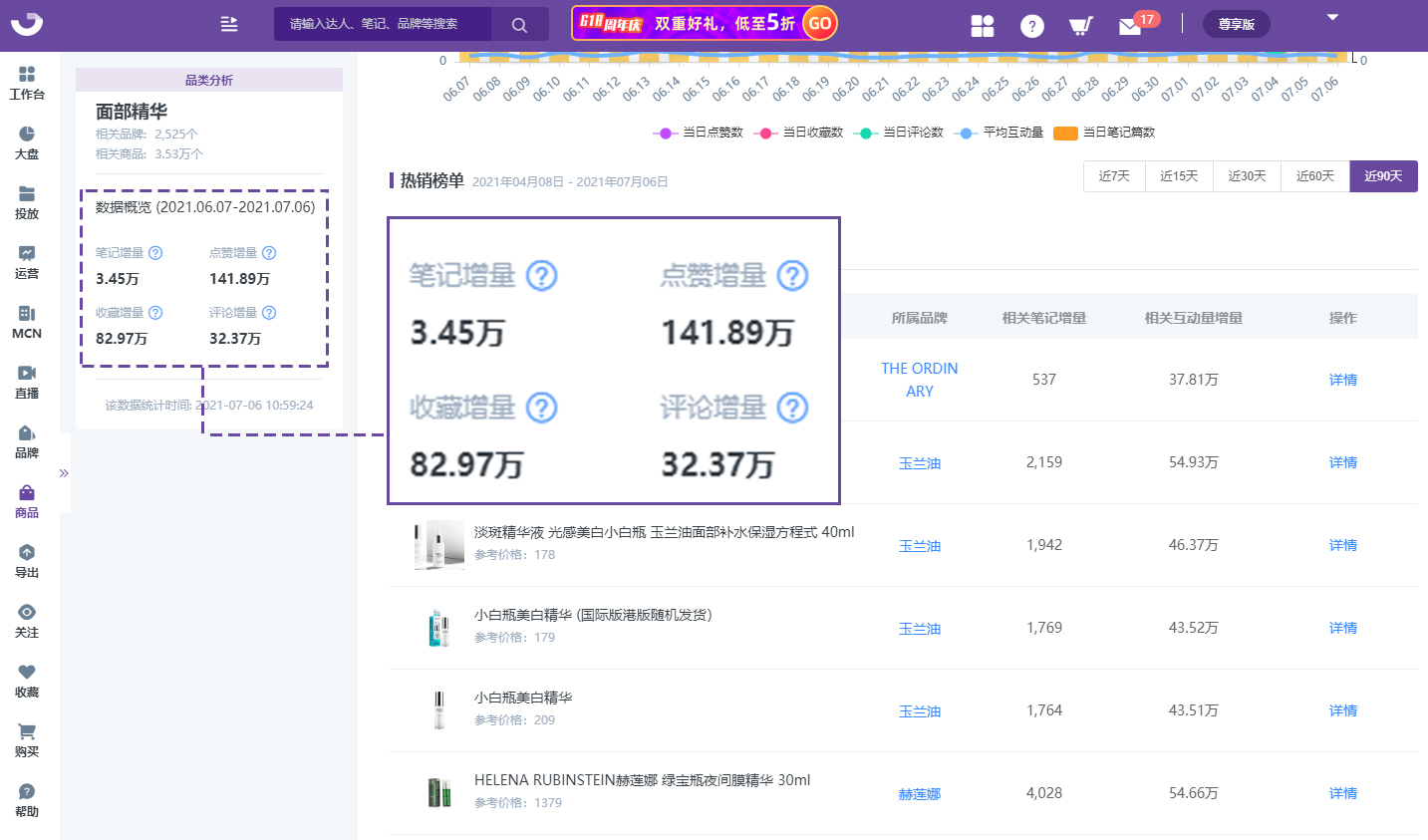Click help icon next to 点赞增量 in sidebar panel
Image resolution: width=1428 pixels, height=840 pixels.
[x=269, y=253]
